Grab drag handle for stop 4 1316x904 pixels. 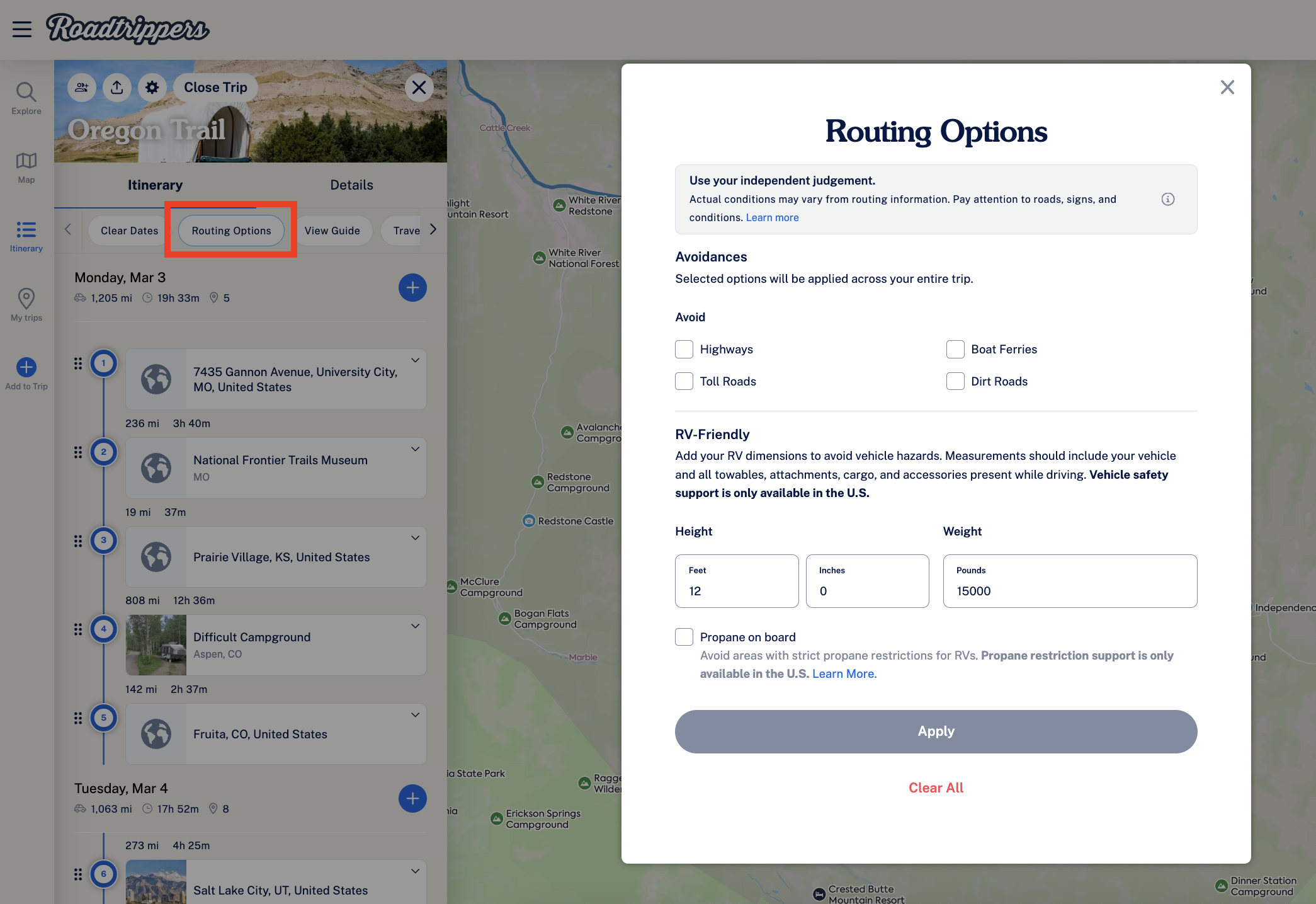[78, 629]
